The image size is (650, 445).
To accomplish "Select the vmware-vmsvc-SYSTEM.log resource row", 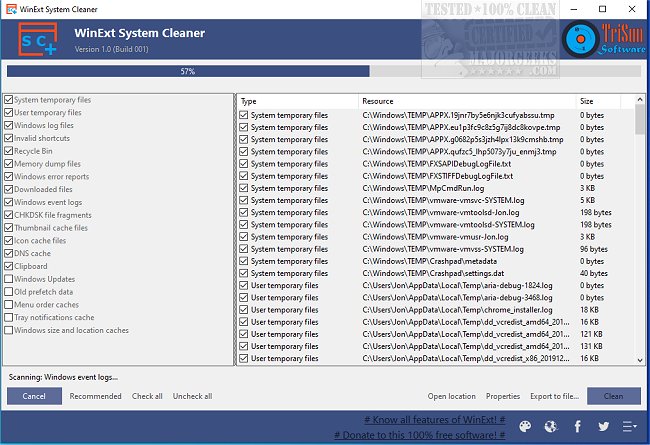I will [443, 200].
